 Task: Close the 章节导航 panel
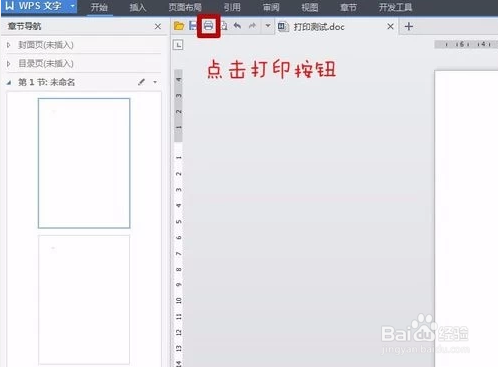[x=158, y=26]
